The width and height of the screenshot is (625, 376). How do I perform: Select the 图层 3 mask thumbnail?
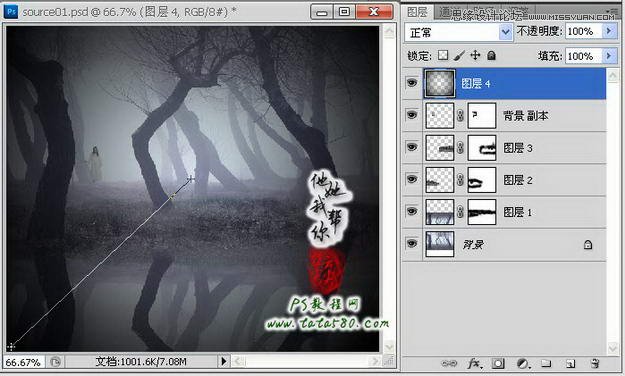pos(482,148)
